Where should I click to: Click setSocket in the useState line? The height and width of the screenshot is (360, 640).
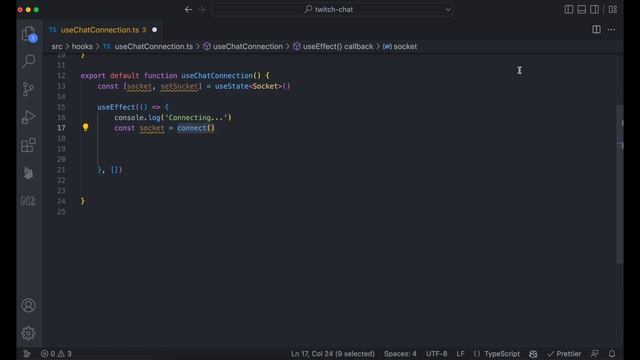(x=179, y=87)
